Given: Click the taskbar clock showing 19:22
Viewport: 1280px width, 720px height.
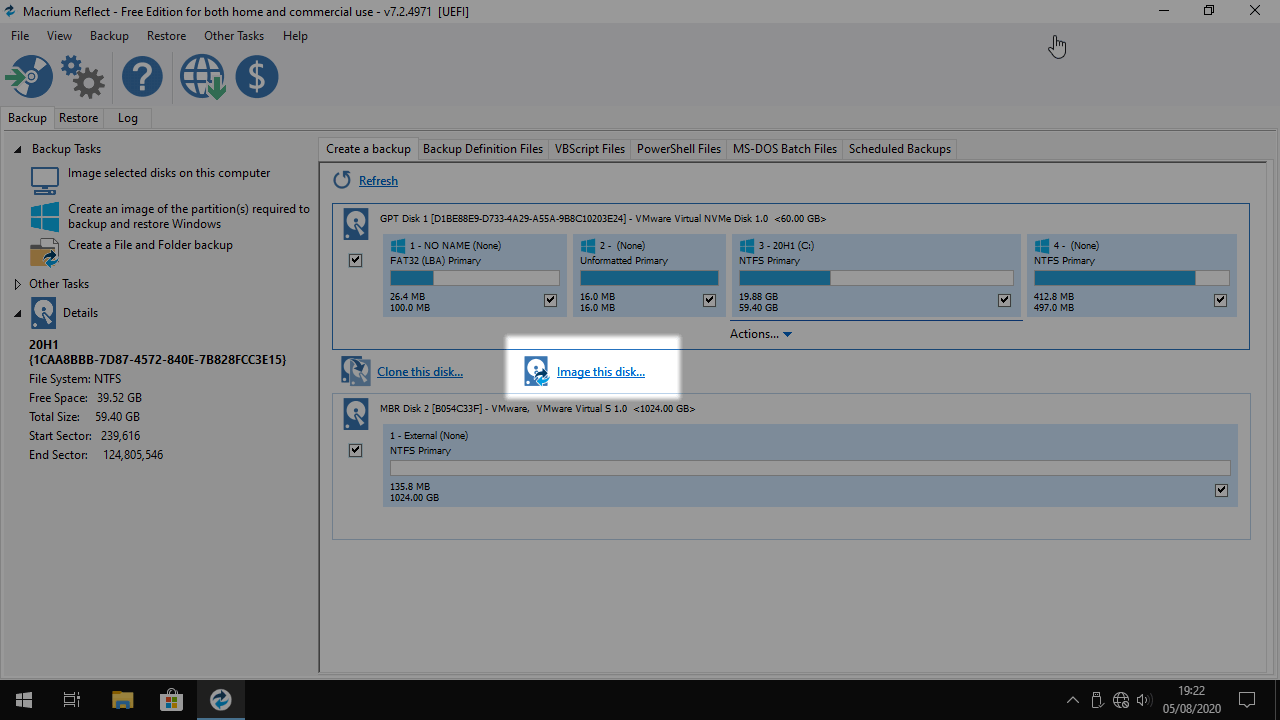Looking at the screenshot, I should pos(1191,700).
